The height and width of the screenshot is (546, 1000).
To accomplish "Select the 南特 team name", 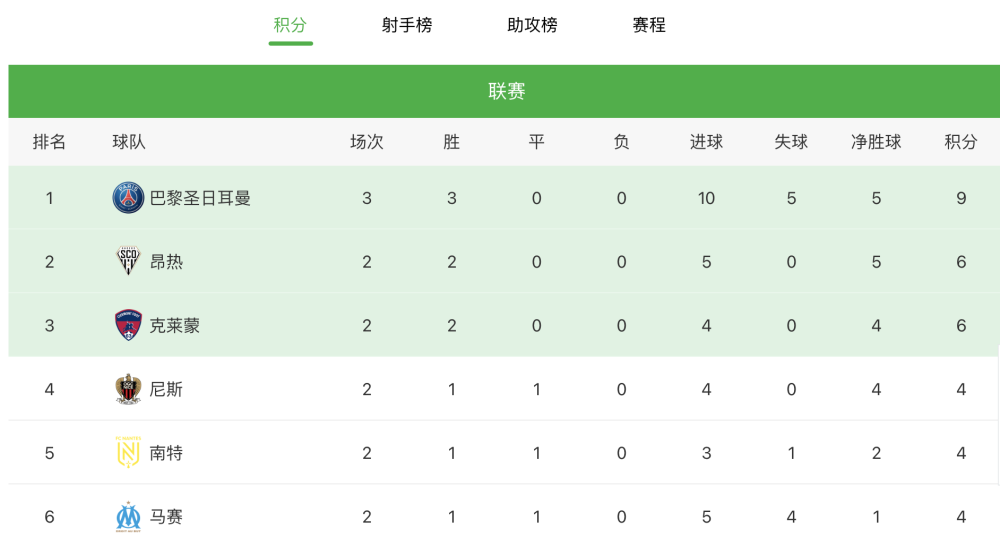I will click(x=166, y=453).
